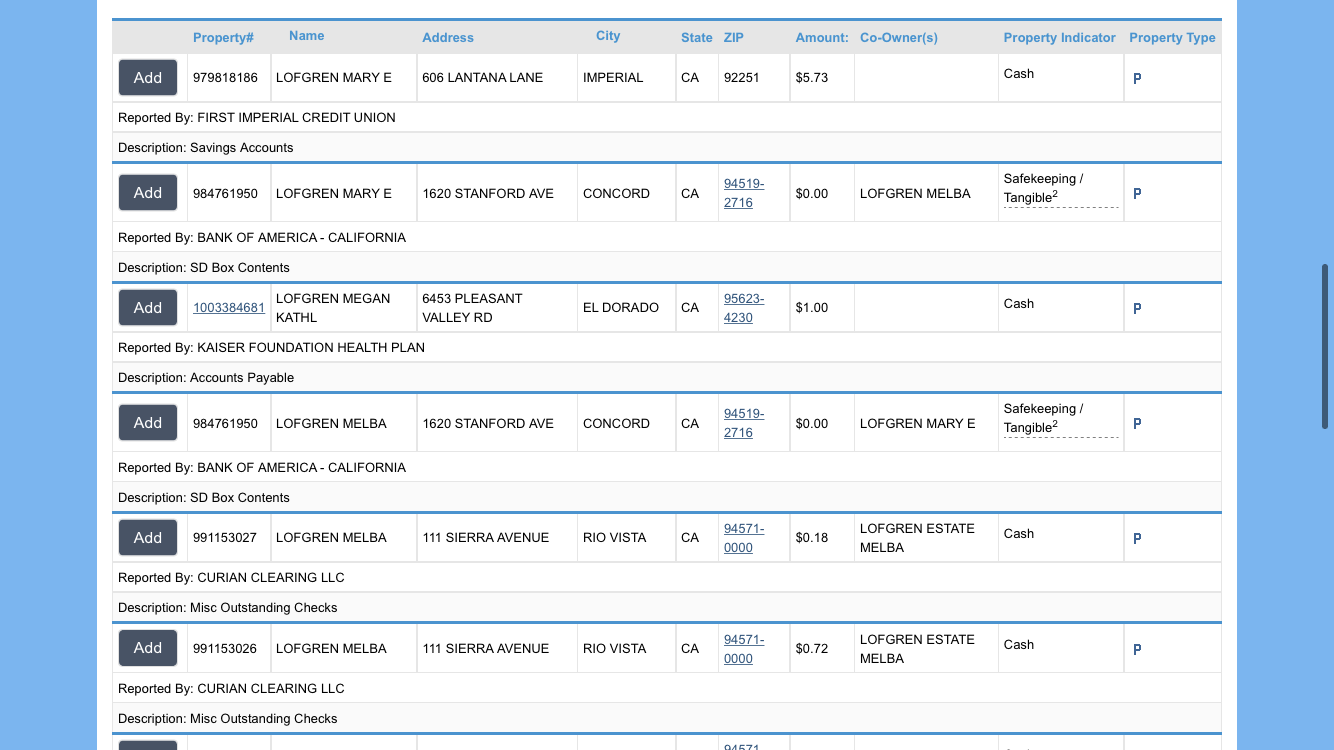Click the State column header
Viewport: 1334px width, 750px height.
(x=697, y=38)
